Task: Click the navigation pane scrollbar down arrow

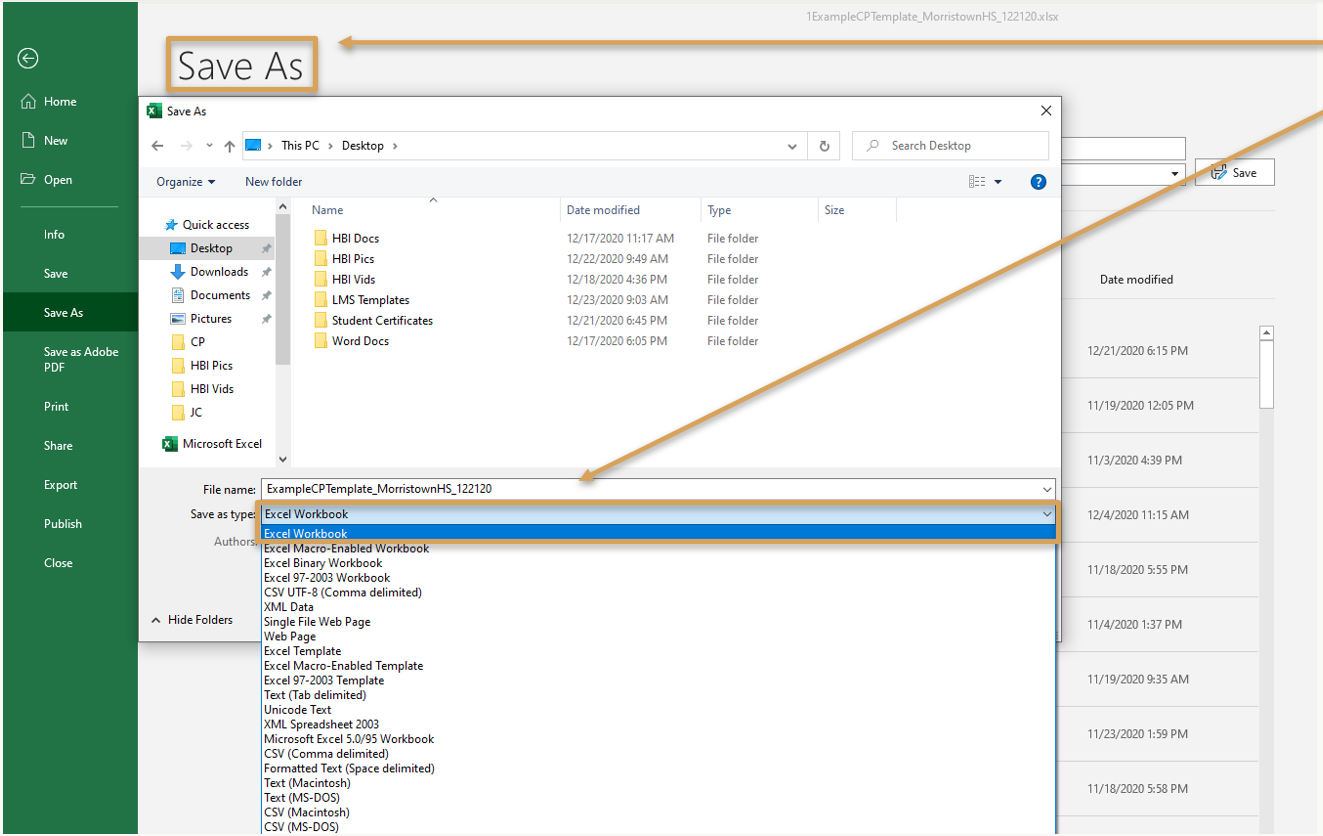Action: (282, 459)
